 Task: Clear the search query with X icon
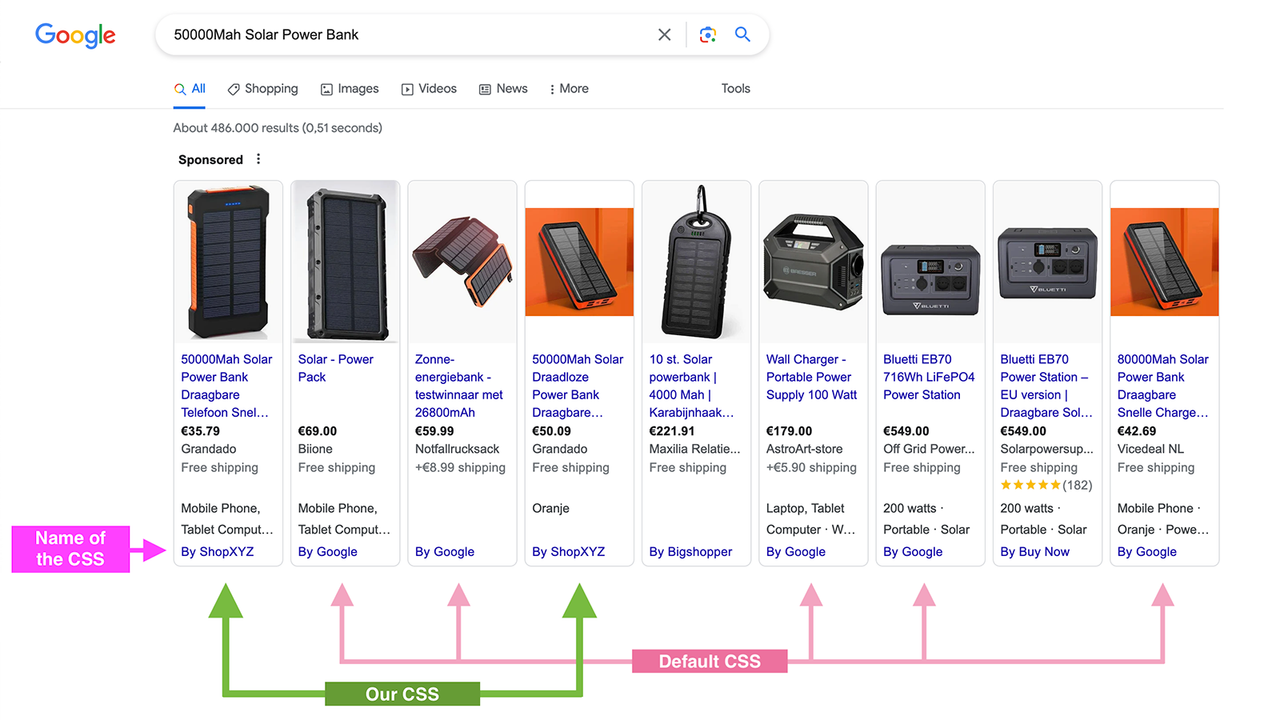pos(664,35)
